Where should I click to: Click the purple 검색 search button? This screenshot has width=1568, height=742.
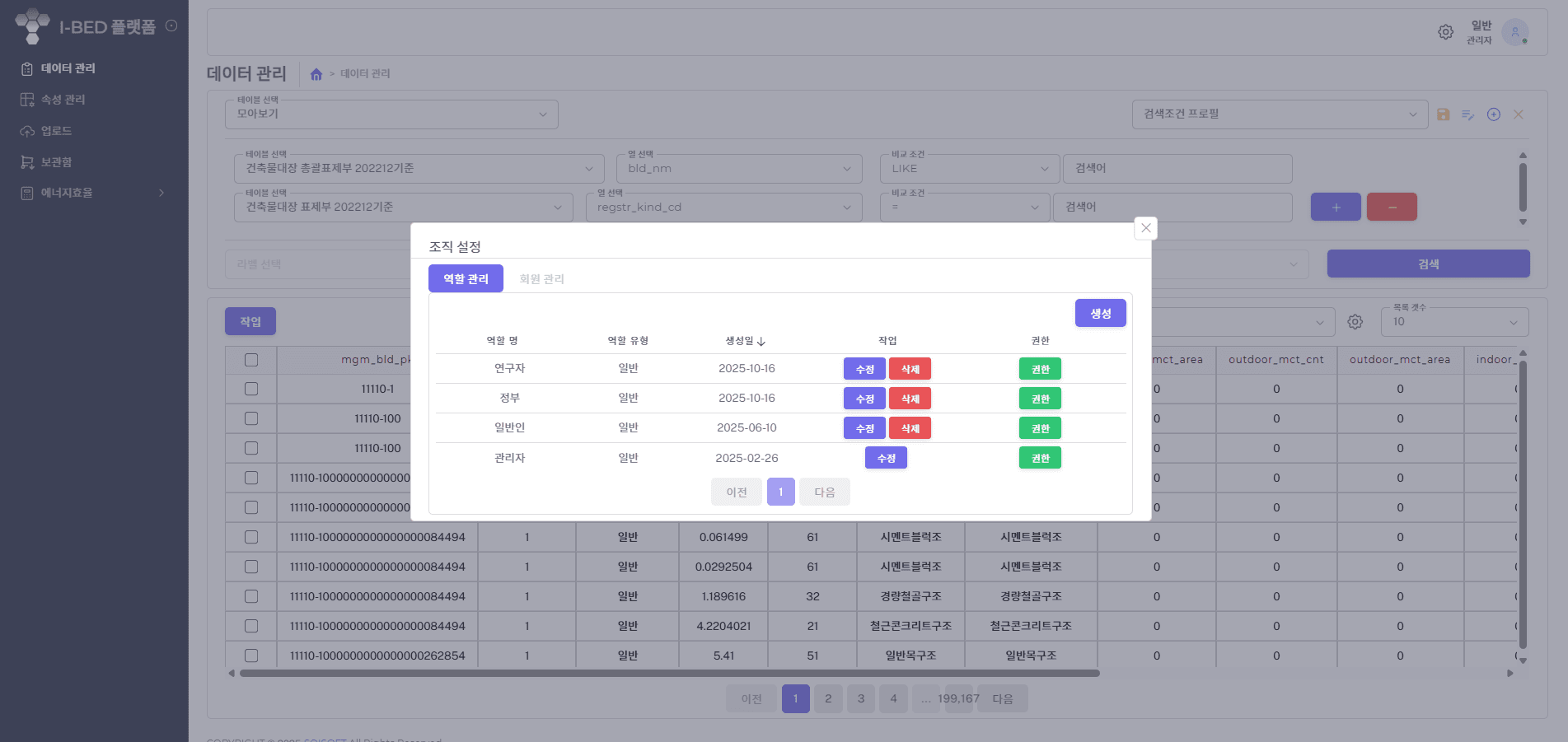coord(1428,264)
